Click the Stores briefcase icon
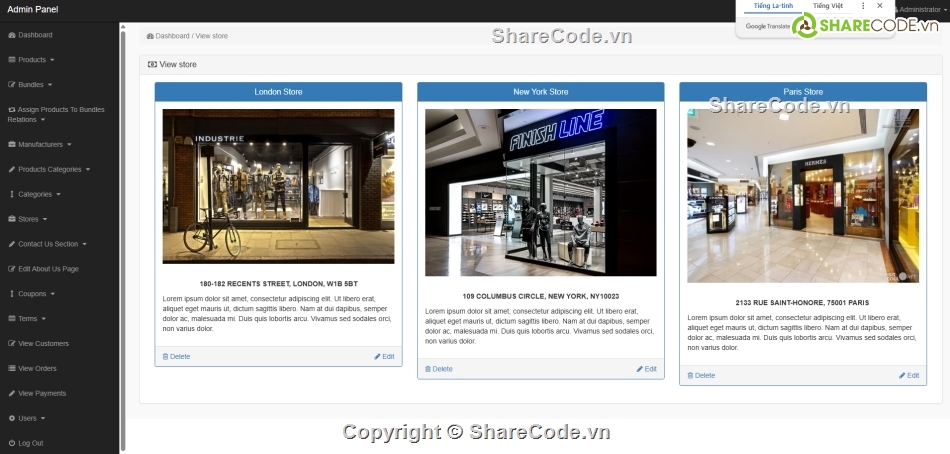Viewport: 950px width, 454px height. [12, 219]
